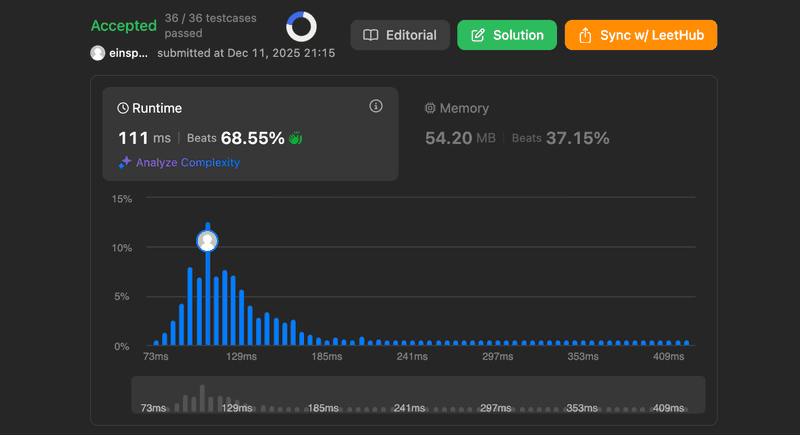
Task: Click the info icon in the Runtime card
Action: 376,106
